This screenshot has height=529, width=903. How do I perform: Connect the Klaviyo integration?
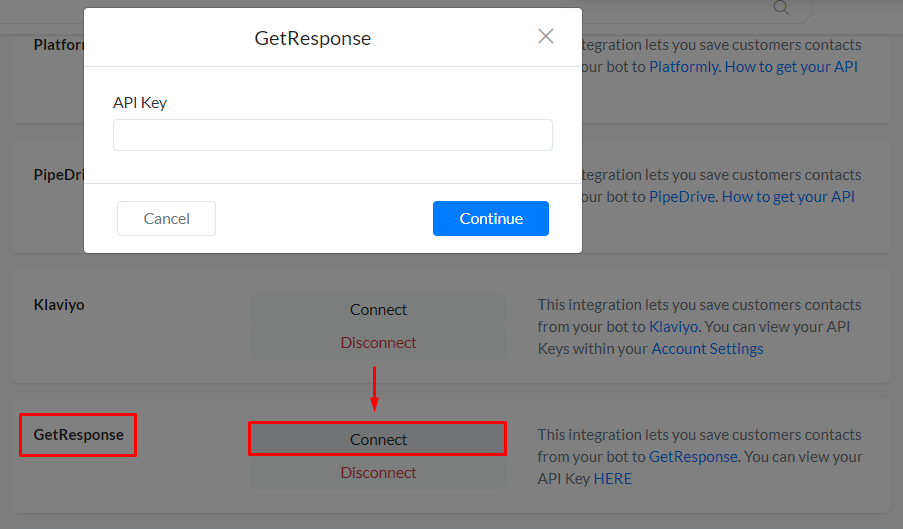tap(378, 310)
